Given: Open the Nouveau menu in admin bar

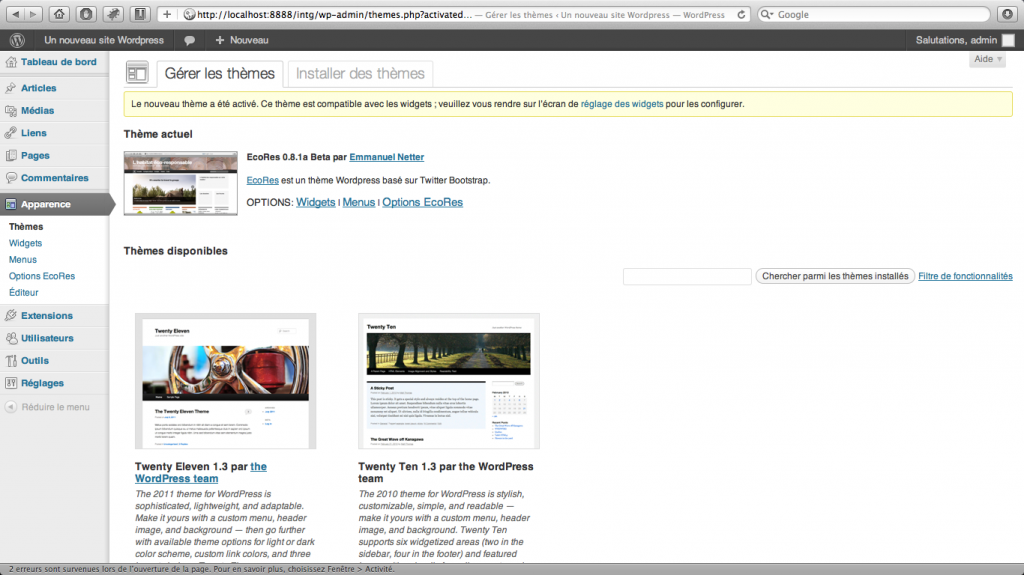Looking at the screenshot, I should [242, 41].
